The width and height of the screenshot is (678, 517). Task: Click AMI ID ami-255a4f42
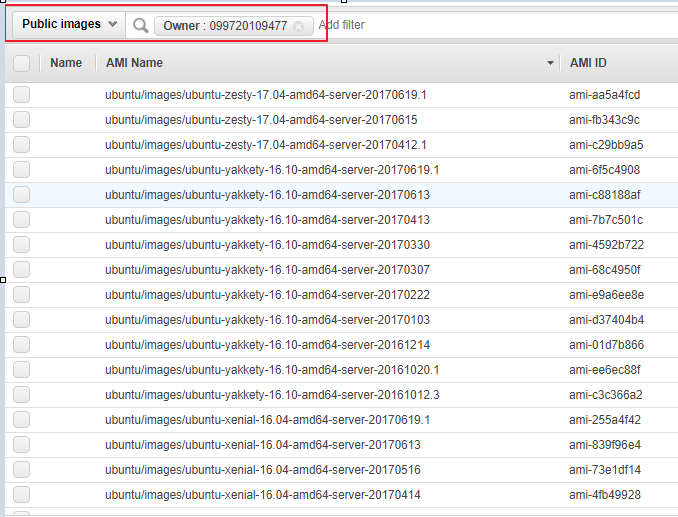[x=605, y=420]
